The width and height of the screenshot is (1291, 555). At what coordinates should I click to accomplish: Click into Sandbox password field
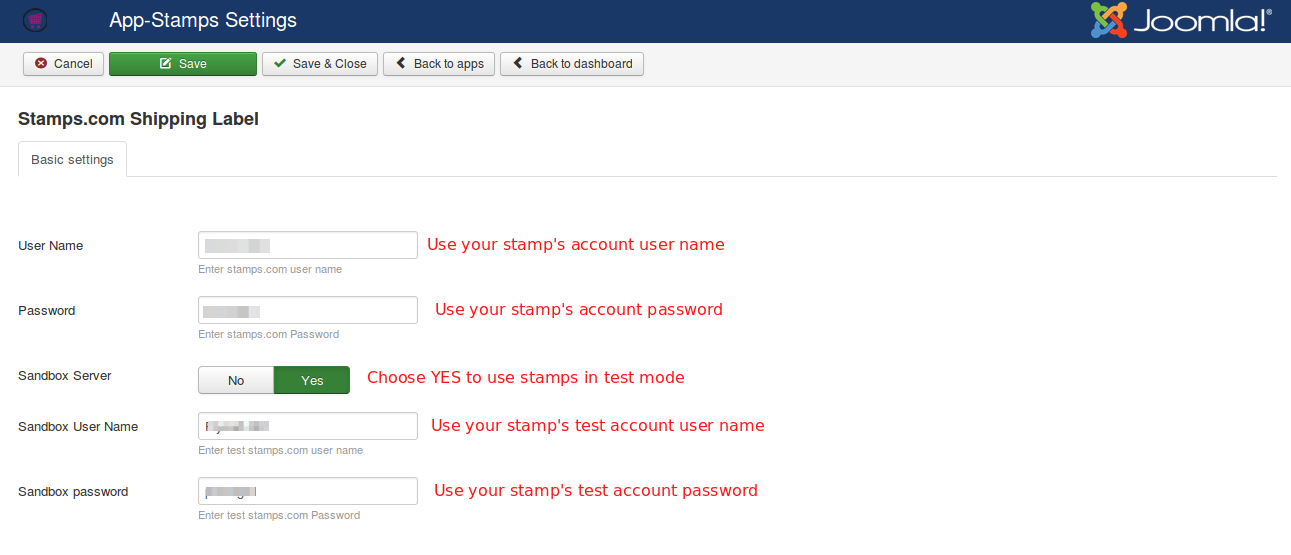[x=308, y=491]
